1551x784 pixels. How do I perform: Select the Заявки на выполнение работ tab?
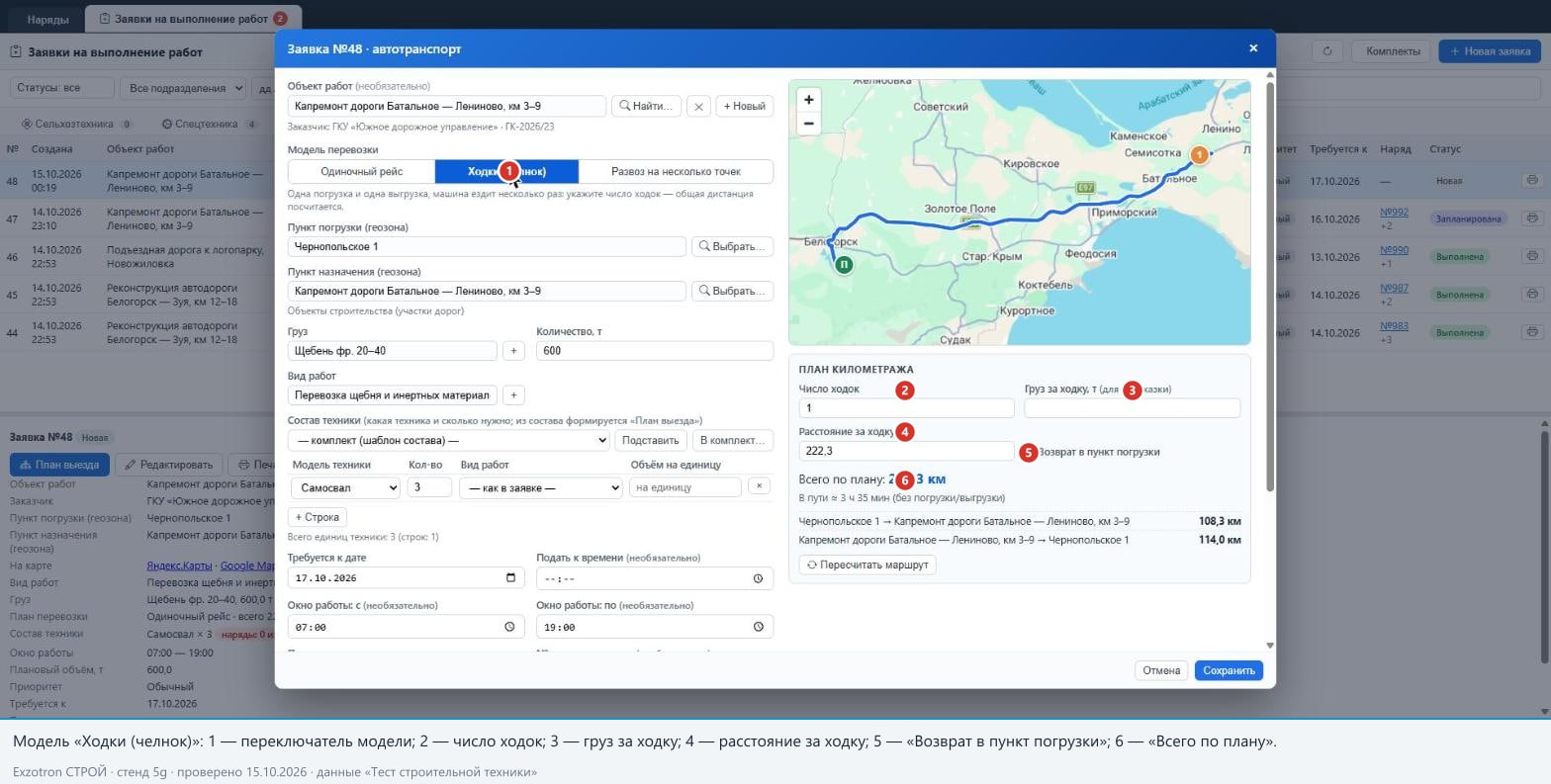click(193, 19)
